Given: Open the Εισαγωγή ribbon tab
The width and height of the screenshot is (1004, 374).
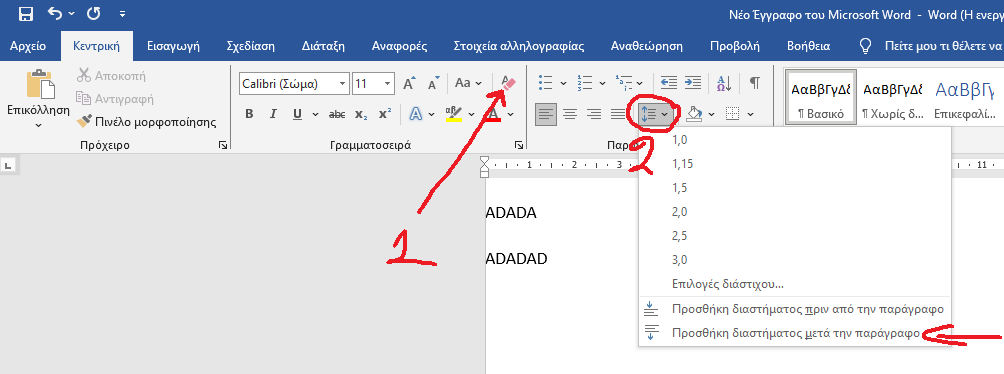Looking at the screenshot, I should click(x=174, y=46).
